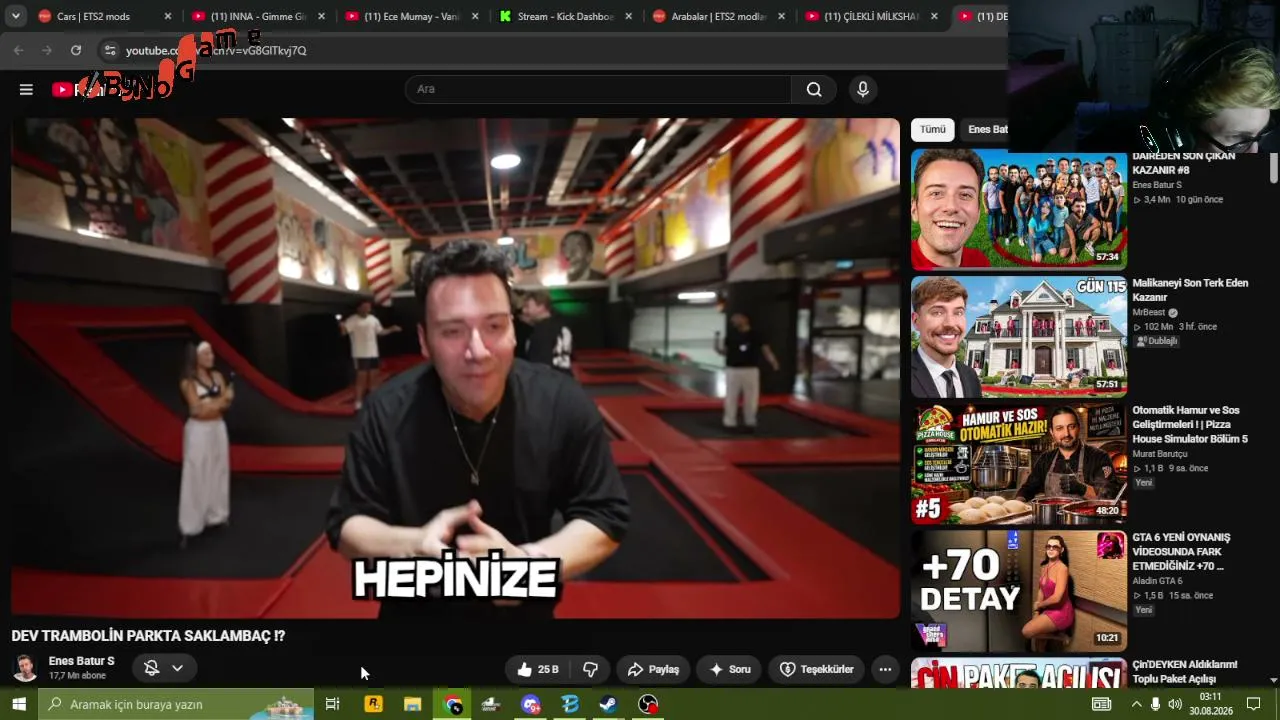Switch to the '(11) ÇİLEKLİ MİLKSHAKE' tab
The width and height of the screenshot is (1280, 720).
(x=871, y=16)
